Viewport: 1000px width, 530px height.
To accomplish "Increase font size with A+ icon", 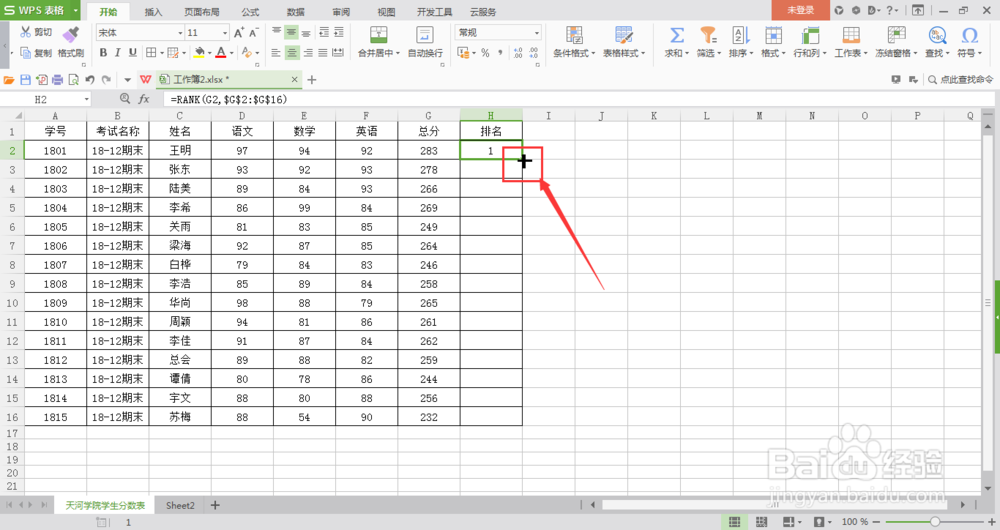I will (239, 33).
